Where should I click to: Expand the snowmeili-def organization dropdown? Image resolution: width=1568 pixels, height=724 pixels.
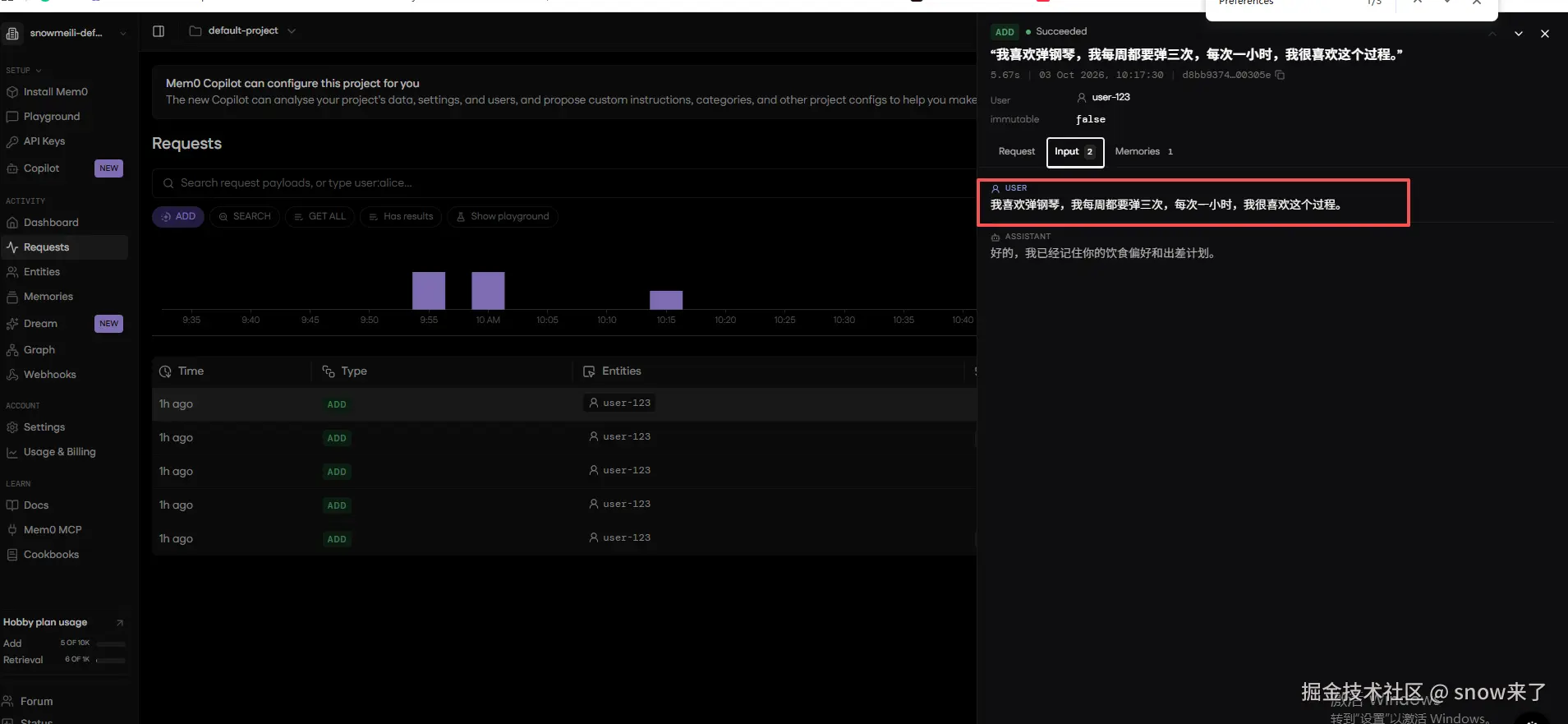[66, 34]
